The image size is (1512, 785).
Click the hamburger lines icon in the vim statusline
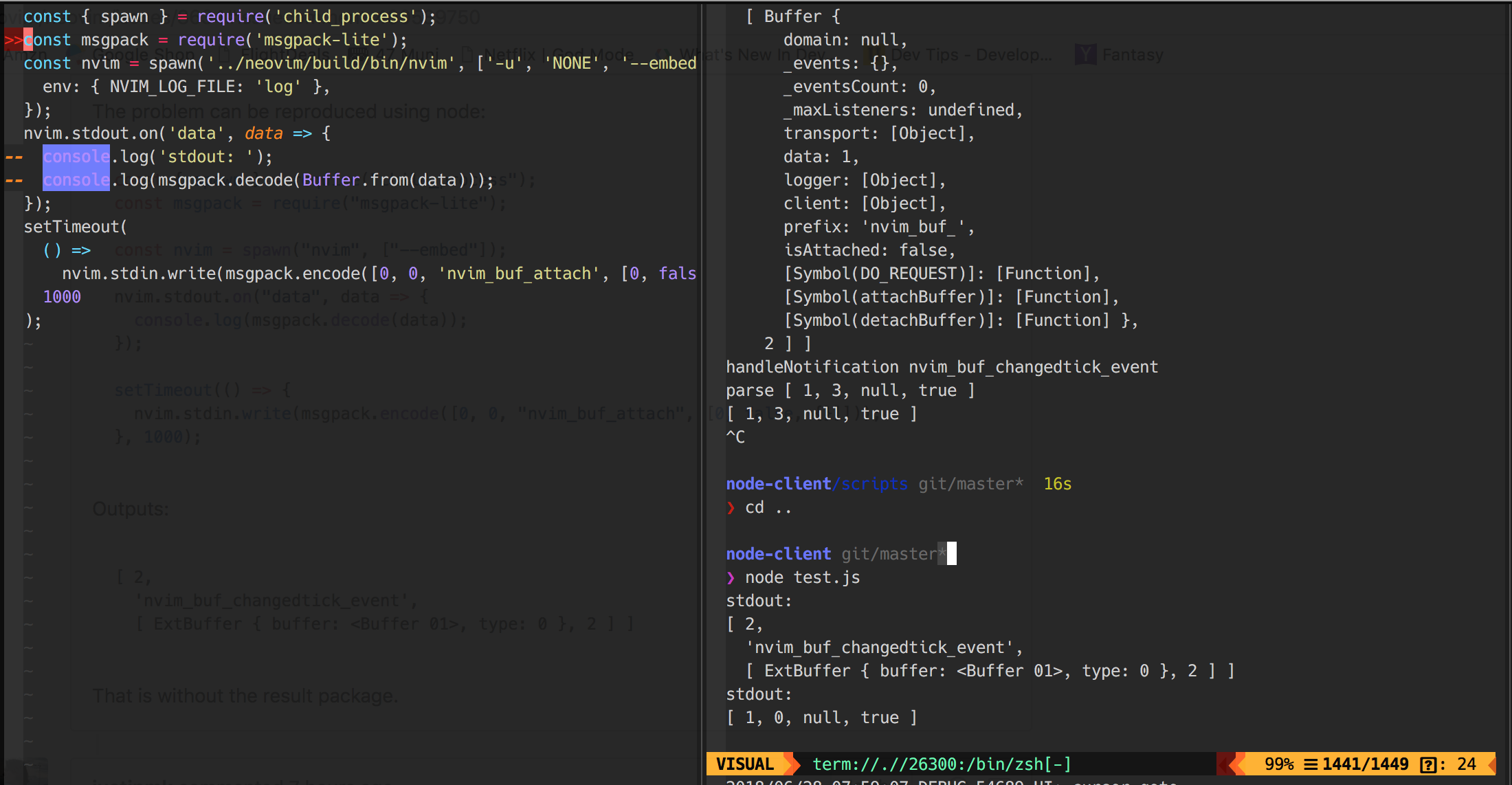[x=1311, y=764]
